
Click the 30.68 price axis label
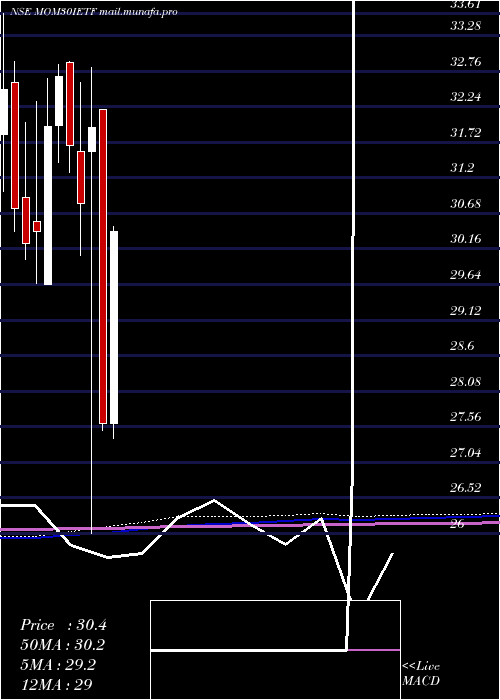465,204
